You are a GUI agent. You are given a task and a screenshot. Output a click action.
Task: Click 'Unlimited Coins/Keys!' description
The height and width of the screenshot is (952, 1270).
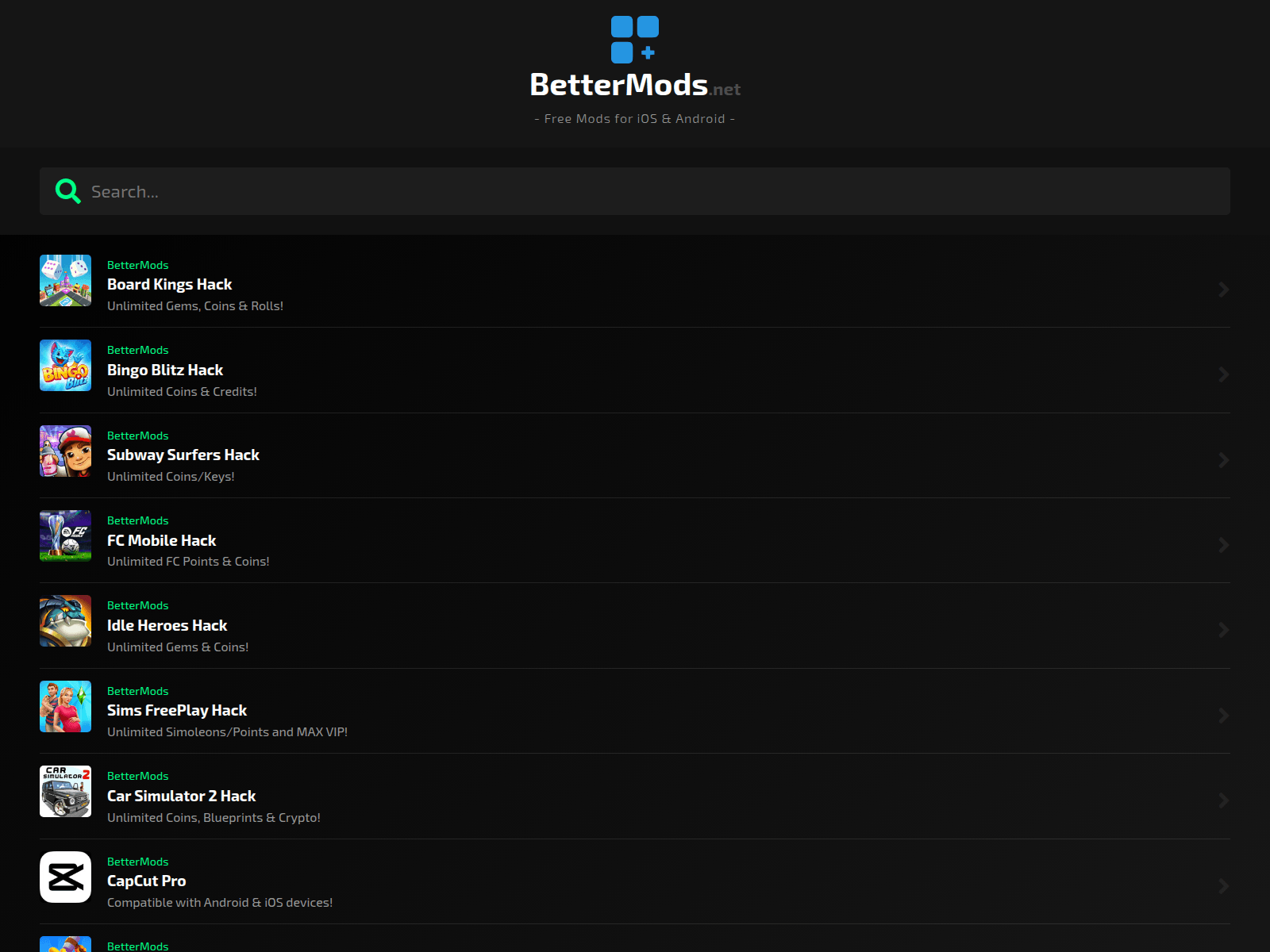click(x=171, y=477)
